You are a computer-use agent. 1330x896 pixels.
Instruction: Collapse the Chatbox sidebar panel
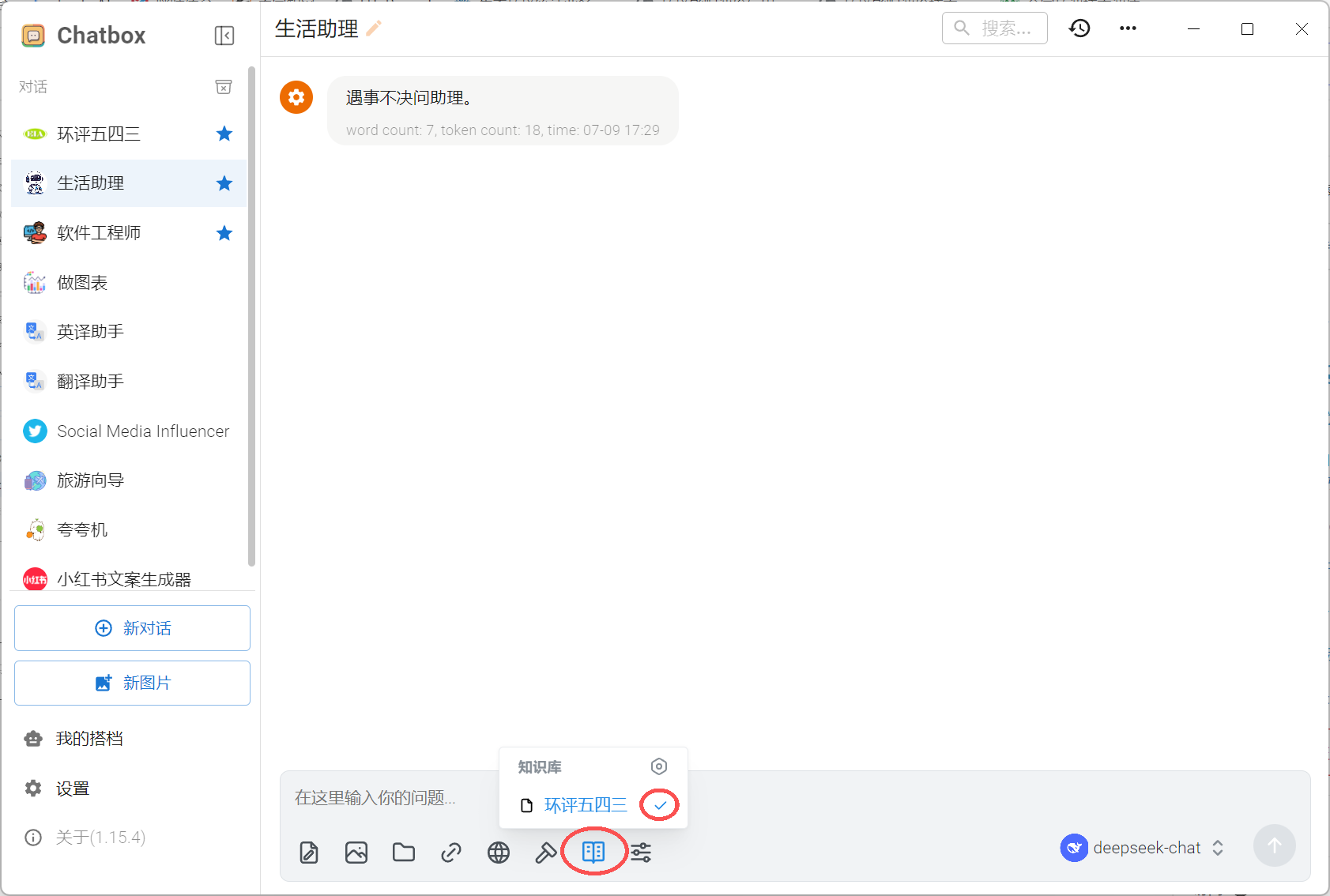(x=224, y=36)
